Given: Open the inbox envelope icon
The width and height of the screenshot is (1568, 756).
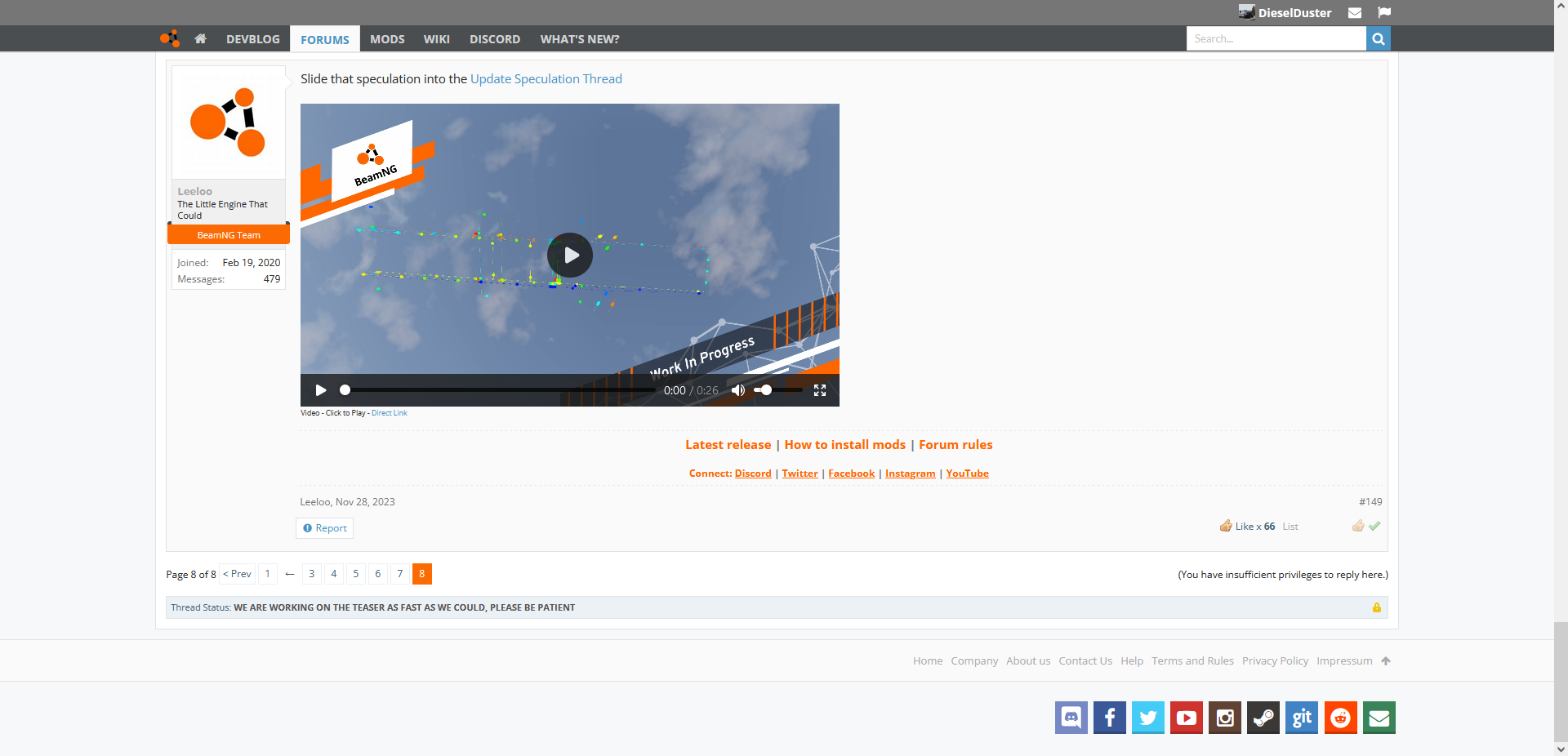Looking at the screenshot, I should [x=1355, y=12].
